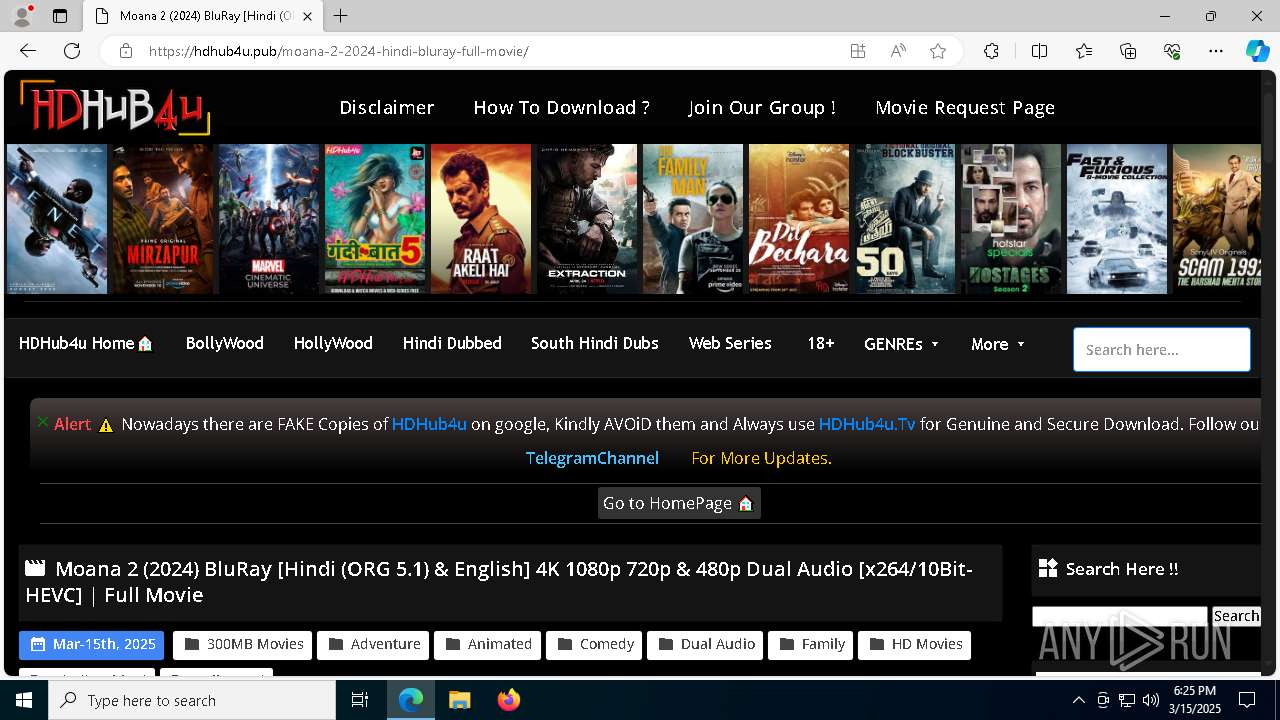Viewport: 1280px width, 720px height.
Task: Open Join Our Group ! link
Action: tap(762, 107)
